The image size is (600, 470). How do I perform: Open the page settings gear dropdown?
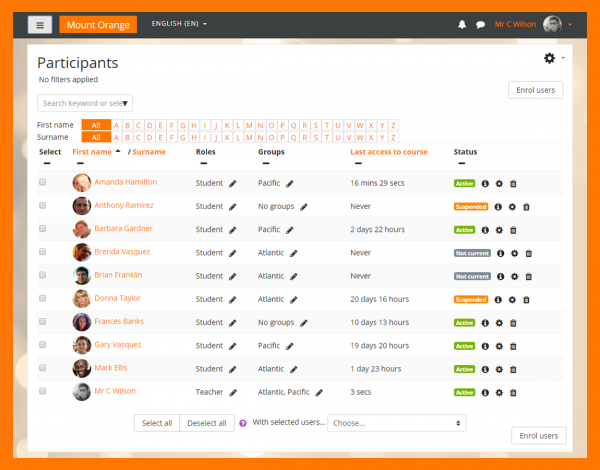[x=552, y=59]
